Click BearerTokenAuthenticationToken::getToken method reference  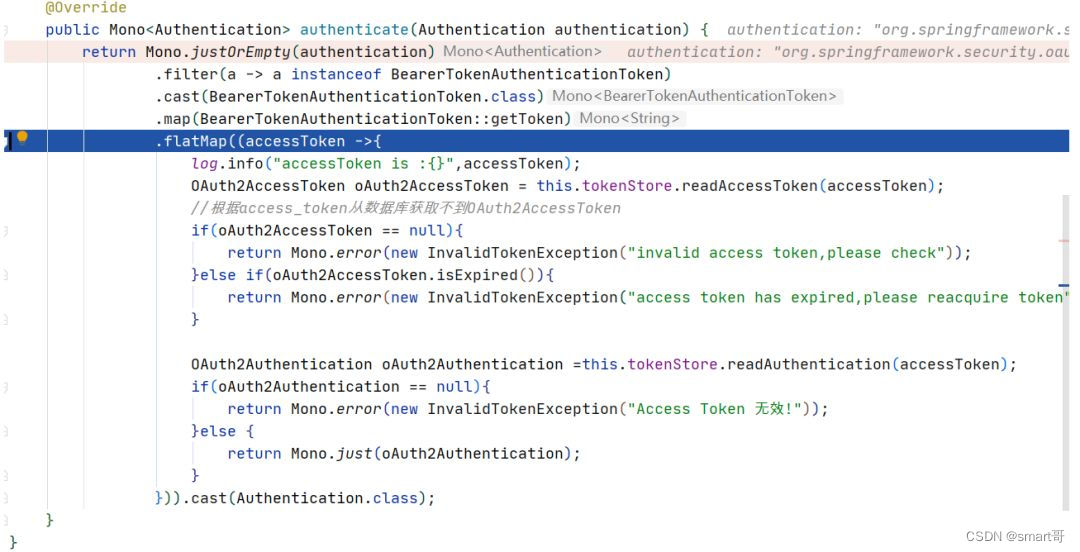(x=382, y=119)
